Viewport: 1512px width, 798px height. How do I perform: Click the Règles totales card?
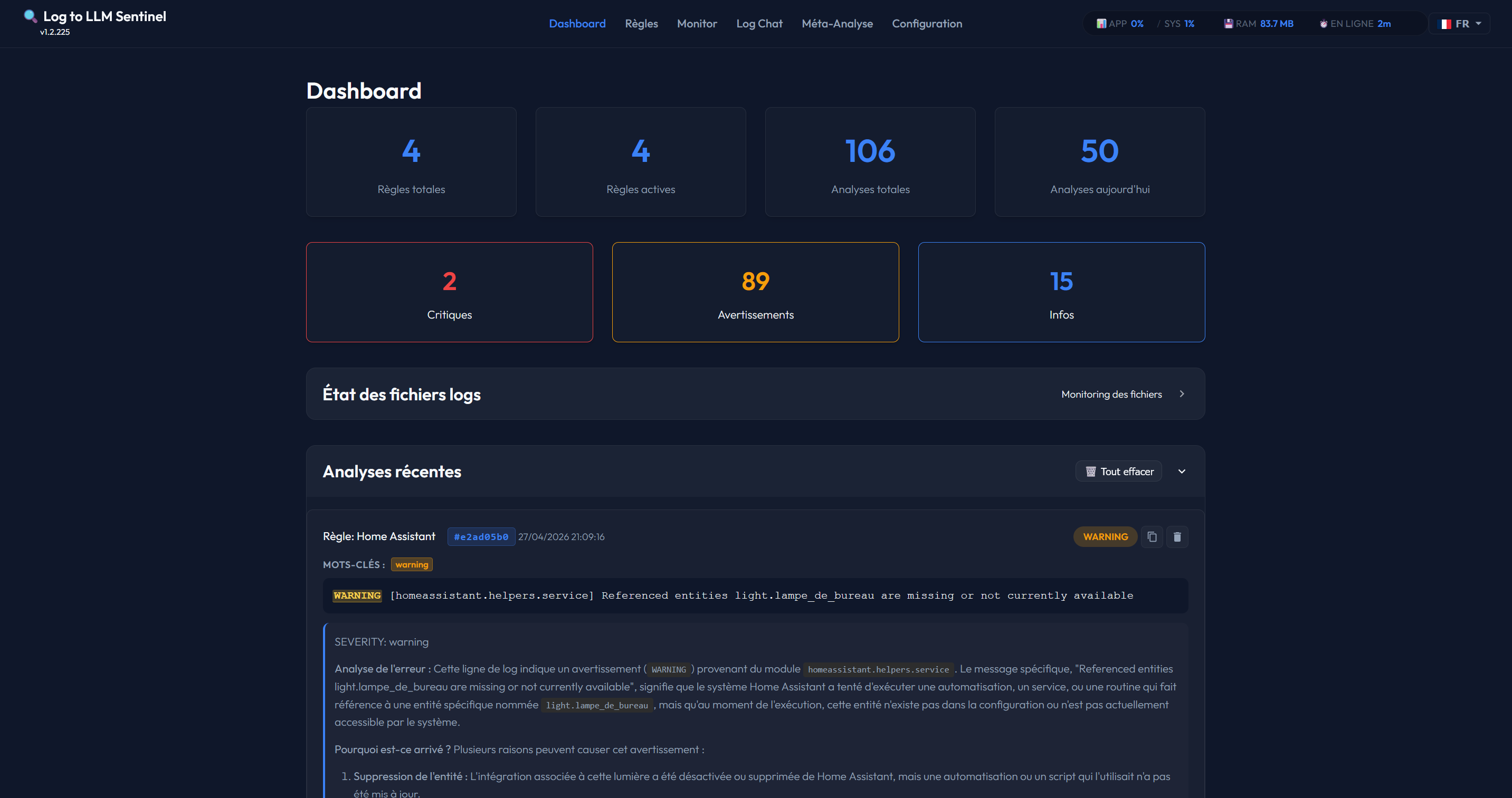(411, 161)
